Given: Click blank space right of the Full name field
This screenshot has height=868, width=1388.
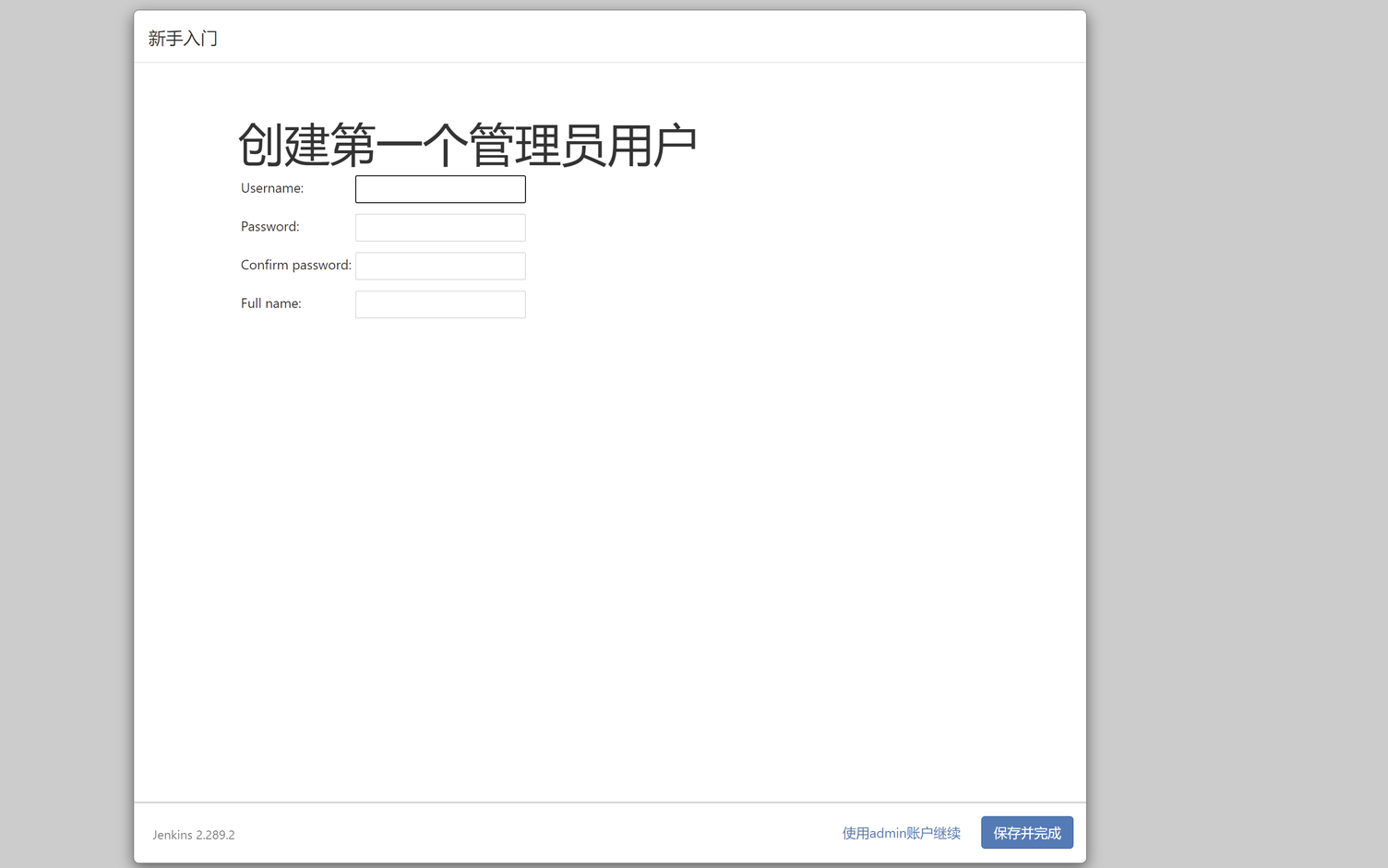Looking at the screenshot, I should (x=738, y=304).
